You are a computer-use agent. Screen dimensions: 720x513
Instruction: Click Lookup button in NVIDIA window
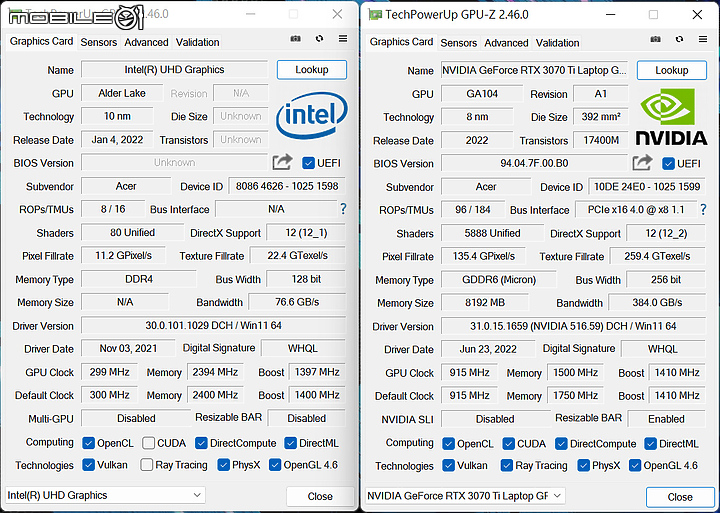click(x=672, y=70)
